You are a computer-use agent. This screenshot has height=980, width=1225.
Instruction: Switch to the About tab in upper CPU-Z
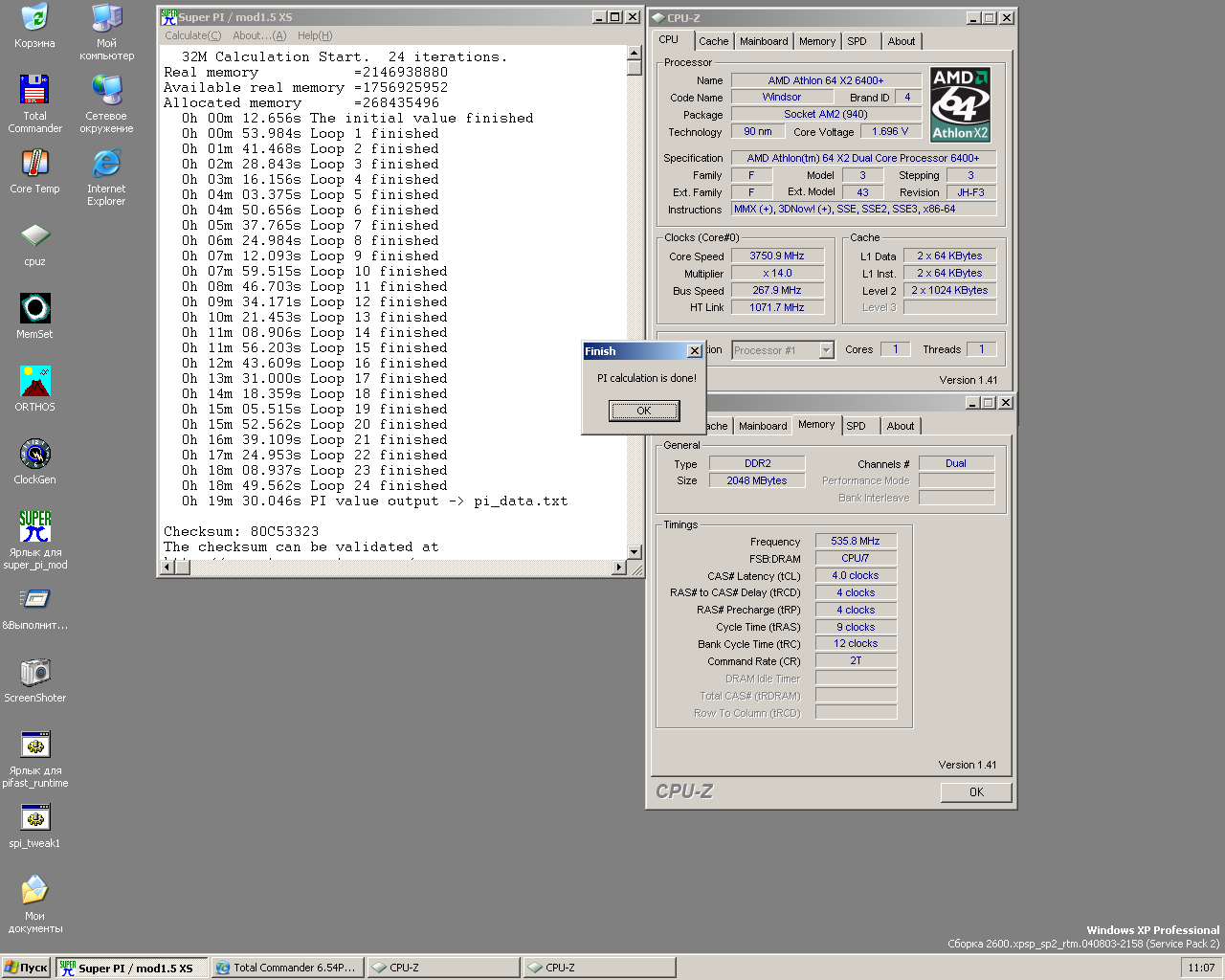click(902, 41)
